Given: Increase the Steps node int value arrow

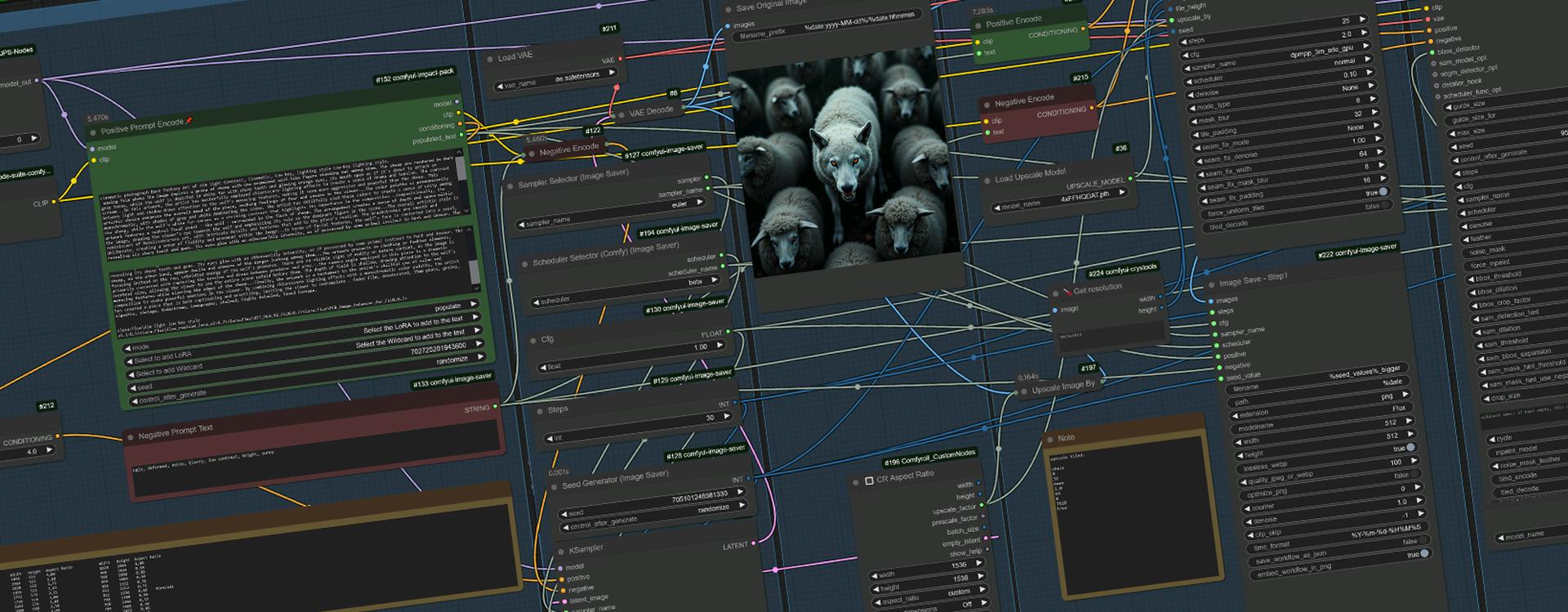Looking at the screenshot, I should point(728,417).
